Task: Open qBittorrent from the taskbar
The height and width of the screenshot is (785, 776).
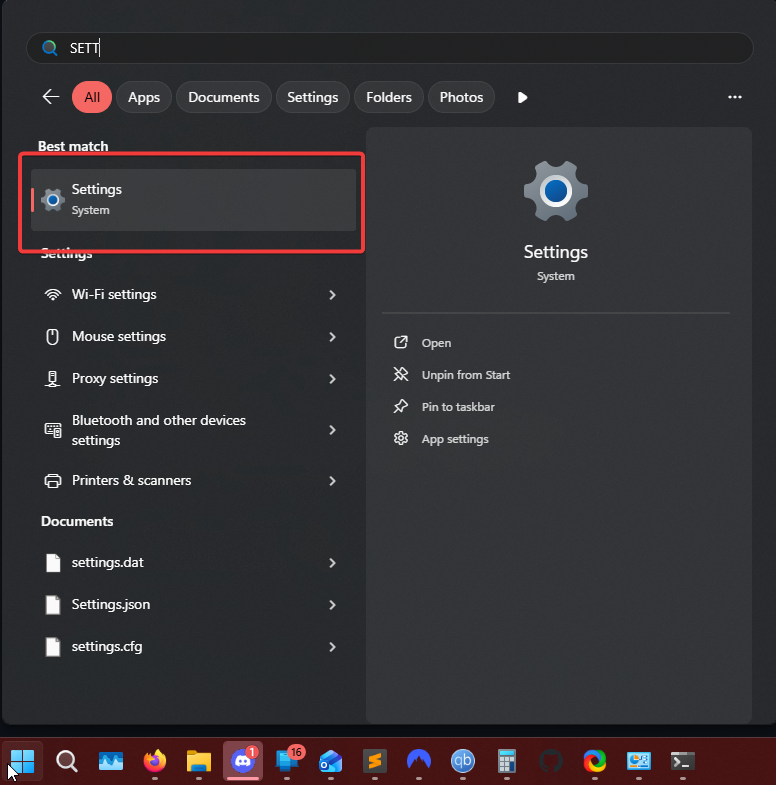Action: (x=463, y=761)
